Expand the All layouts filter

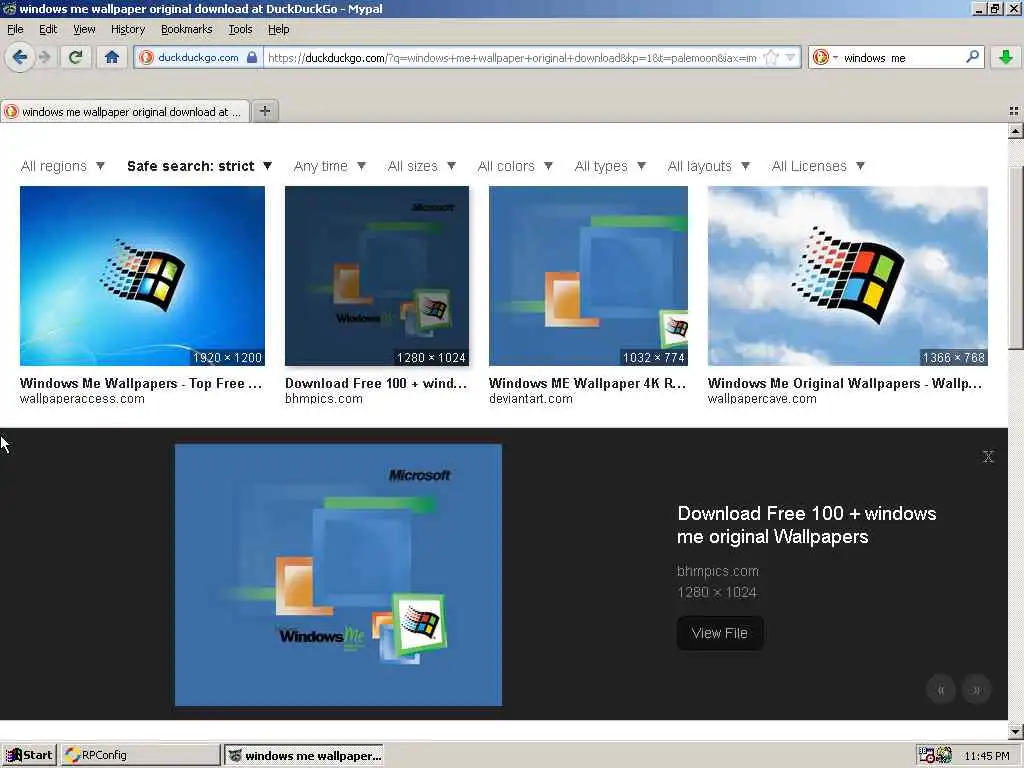click(709, 166)
